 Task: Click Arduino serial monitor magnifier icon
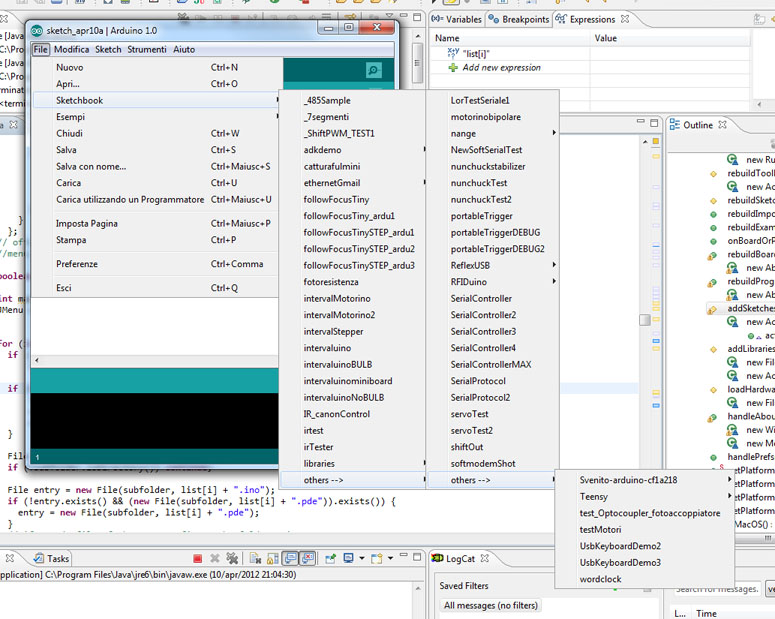point(374,70)
